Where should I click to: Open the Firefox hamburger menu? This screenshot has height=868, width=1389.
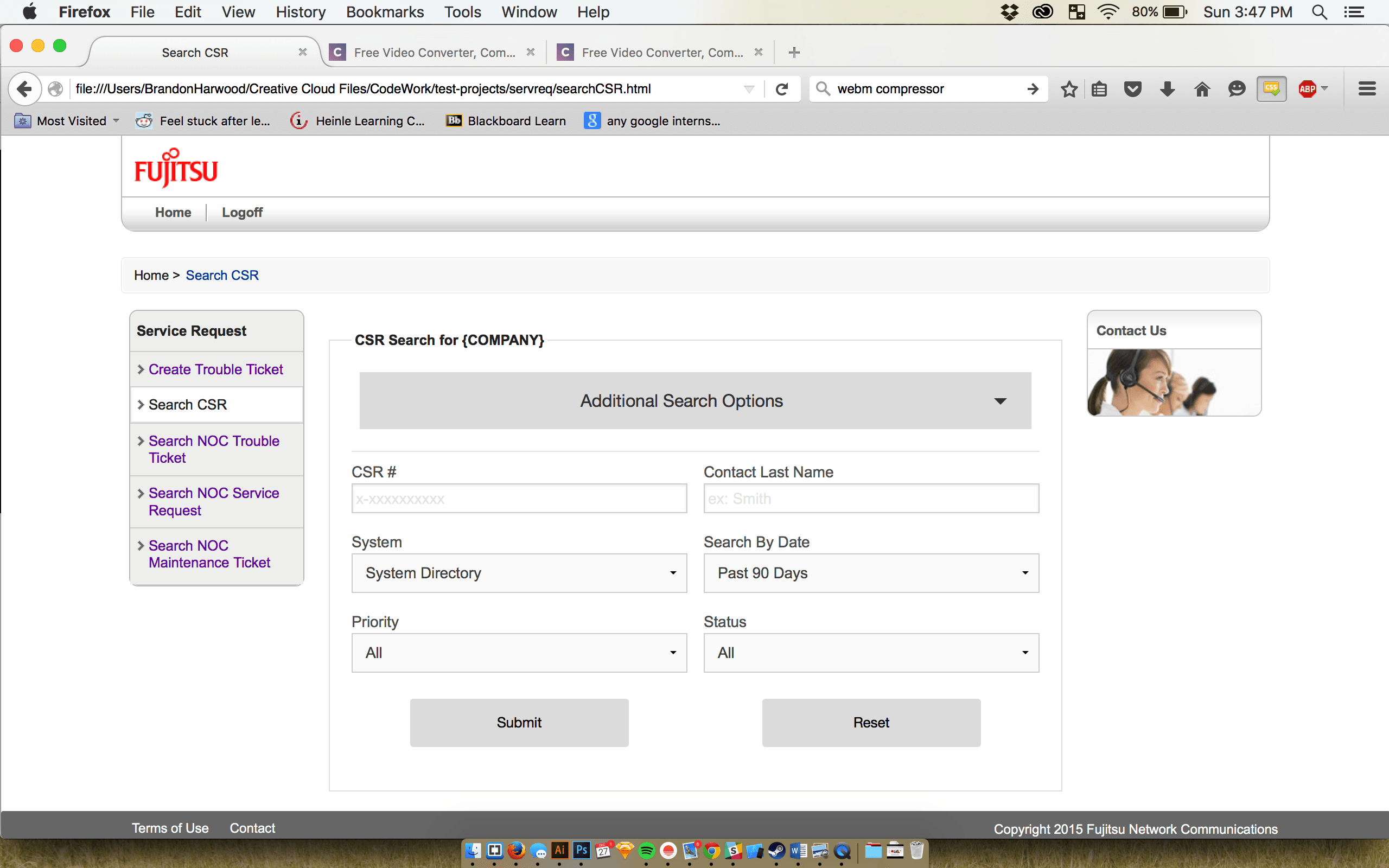pyautogui.click(x=1367, y=89)
